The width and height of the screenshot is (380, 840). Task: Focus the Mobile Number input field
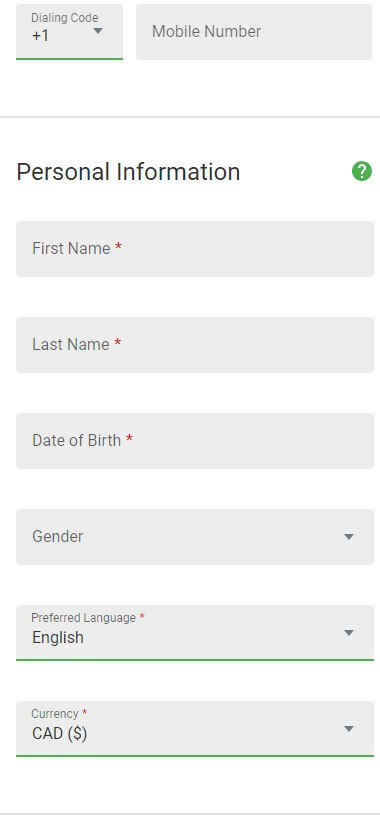point(254,32)
